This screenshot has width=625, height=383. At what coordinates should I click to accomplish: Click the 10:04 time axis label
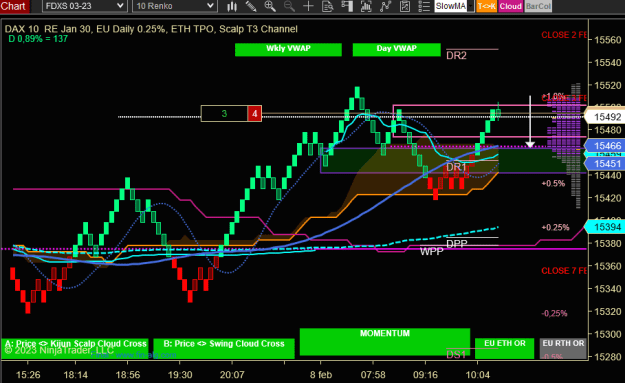[478, 375]
